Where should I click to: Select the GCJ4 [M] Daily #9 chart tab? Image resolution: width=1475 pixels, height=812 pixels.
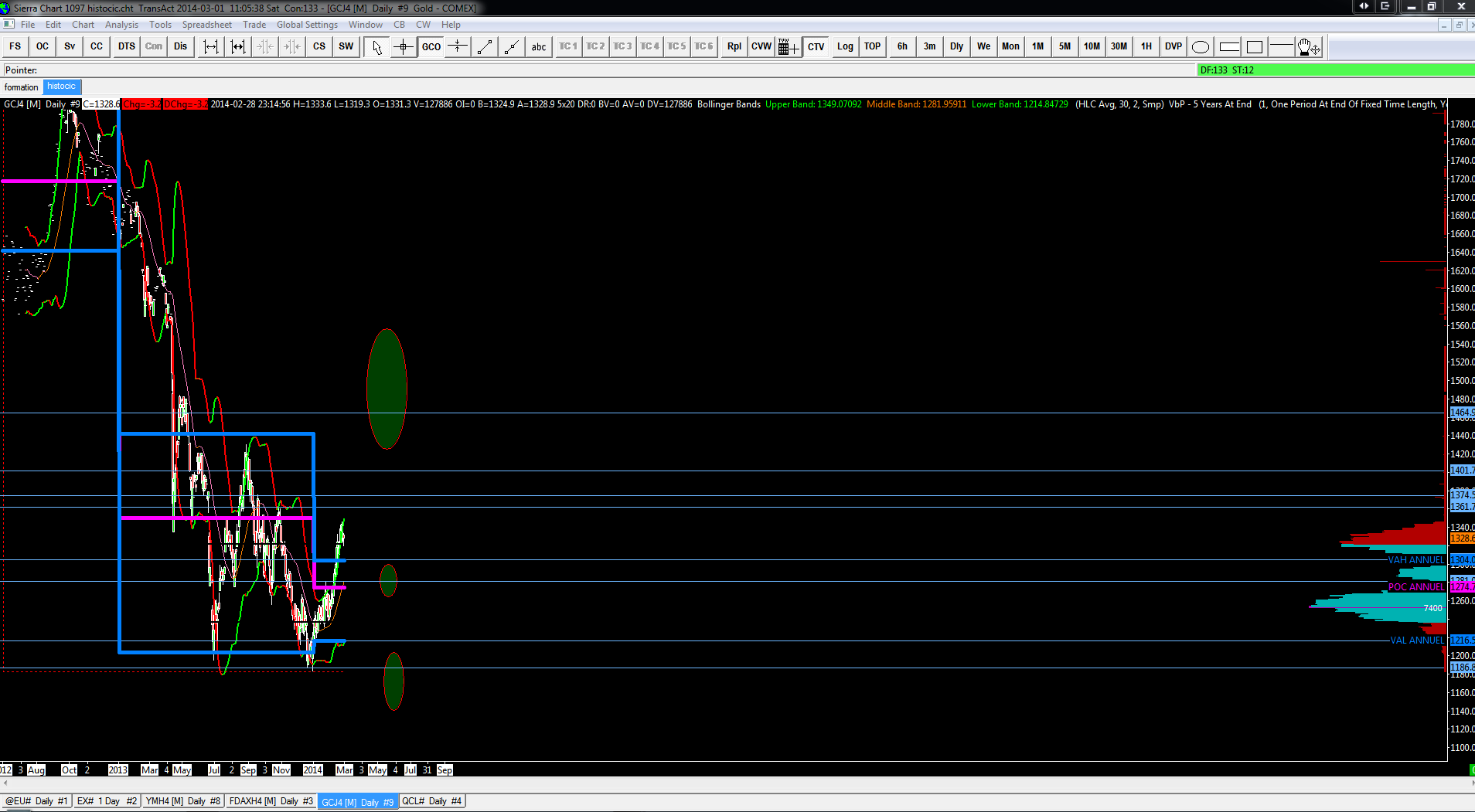357,802
